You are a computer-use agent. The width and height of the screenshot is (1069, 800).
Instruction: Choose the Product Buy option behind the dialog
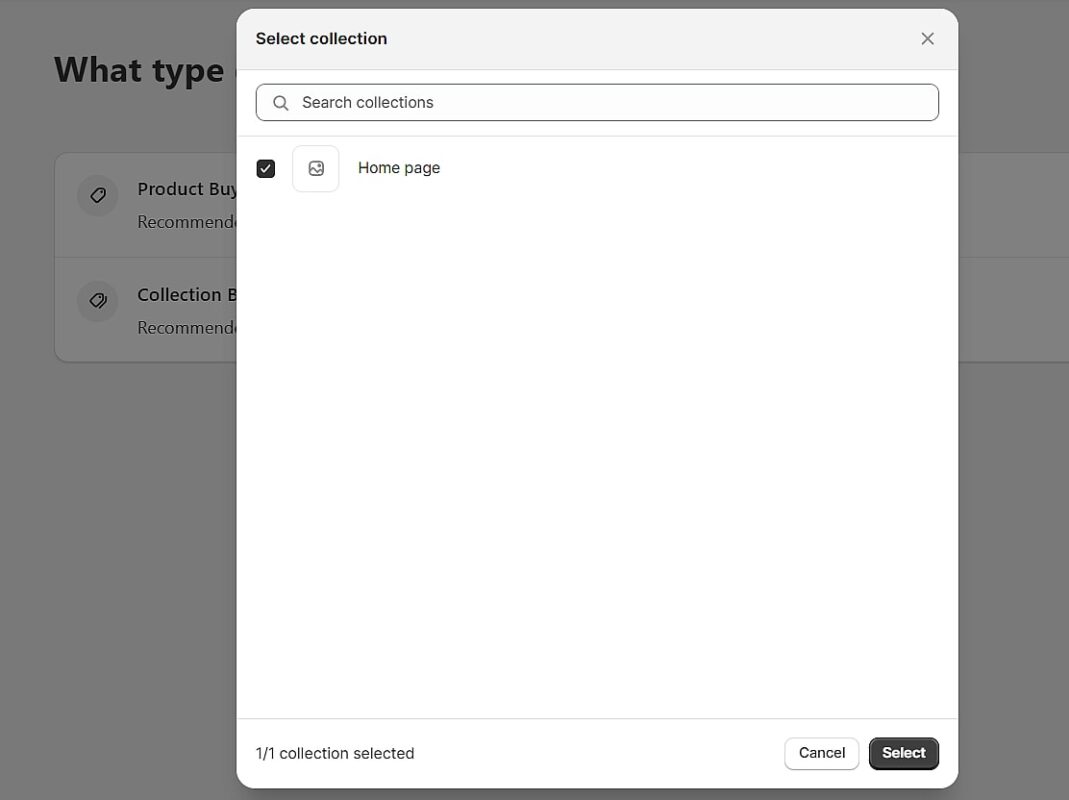click(x=146, y=205)
